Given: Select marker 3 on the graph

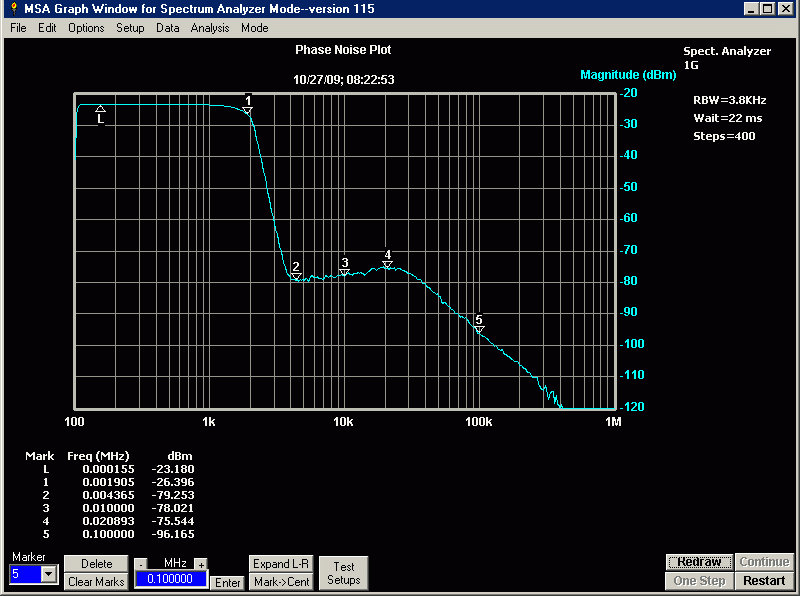Looking at the screenshot, I should tap(345, 267).
